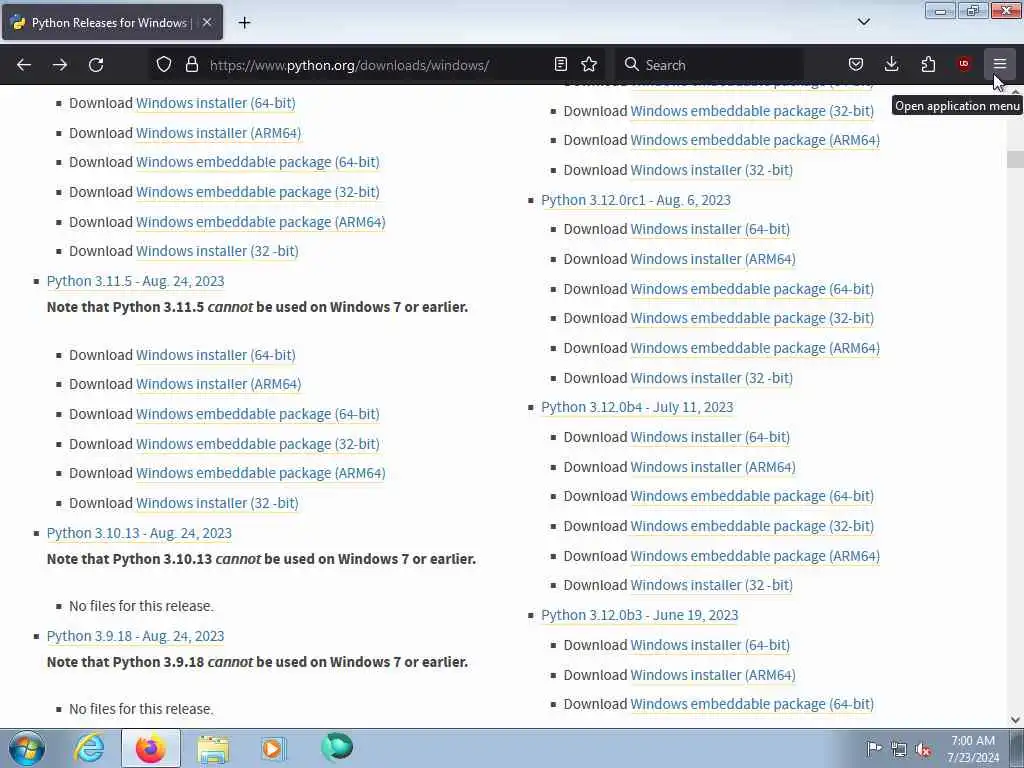
Task: Download 3.12.0b3 Windows installer (64-bit)
Action: click(710, 645)
